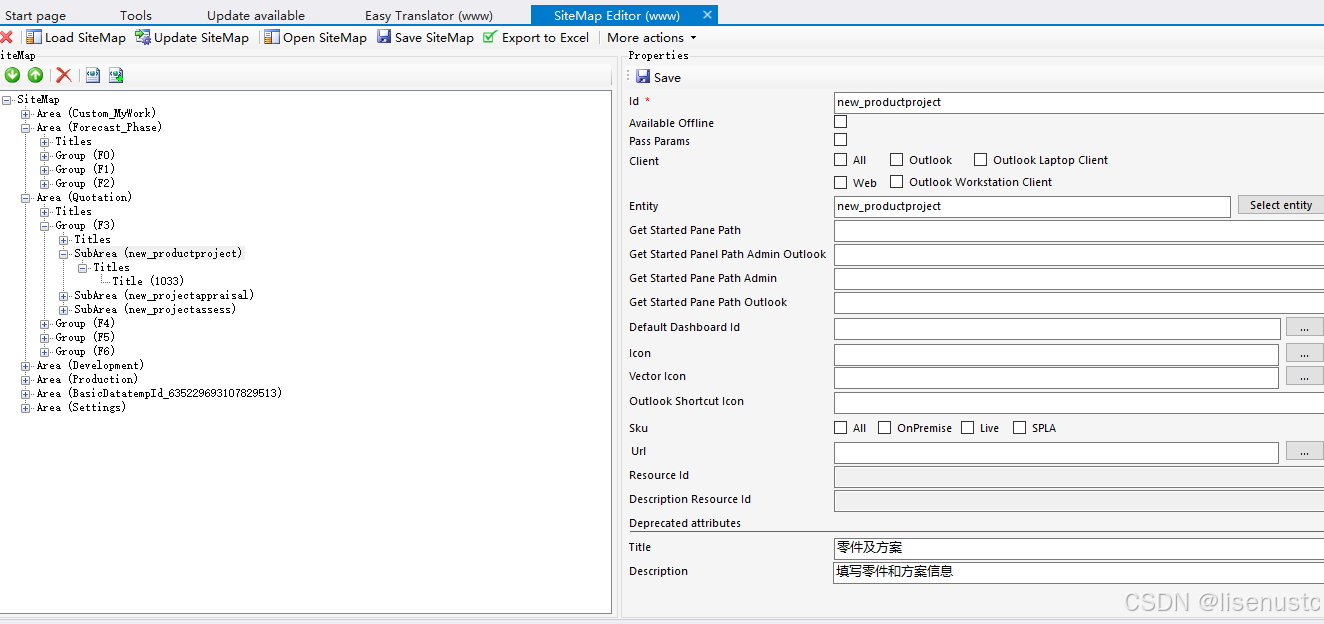Check the Sku All checkbox

click(x=840, y=428)
